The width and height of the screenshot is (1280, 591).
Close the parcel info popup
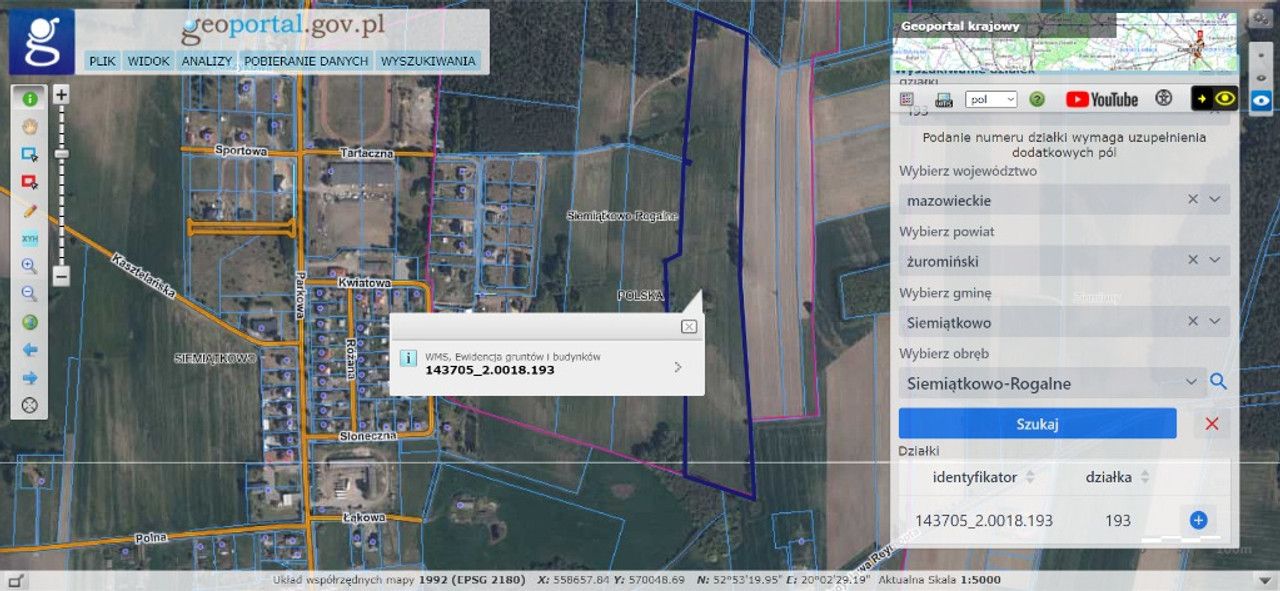point(688,327)
